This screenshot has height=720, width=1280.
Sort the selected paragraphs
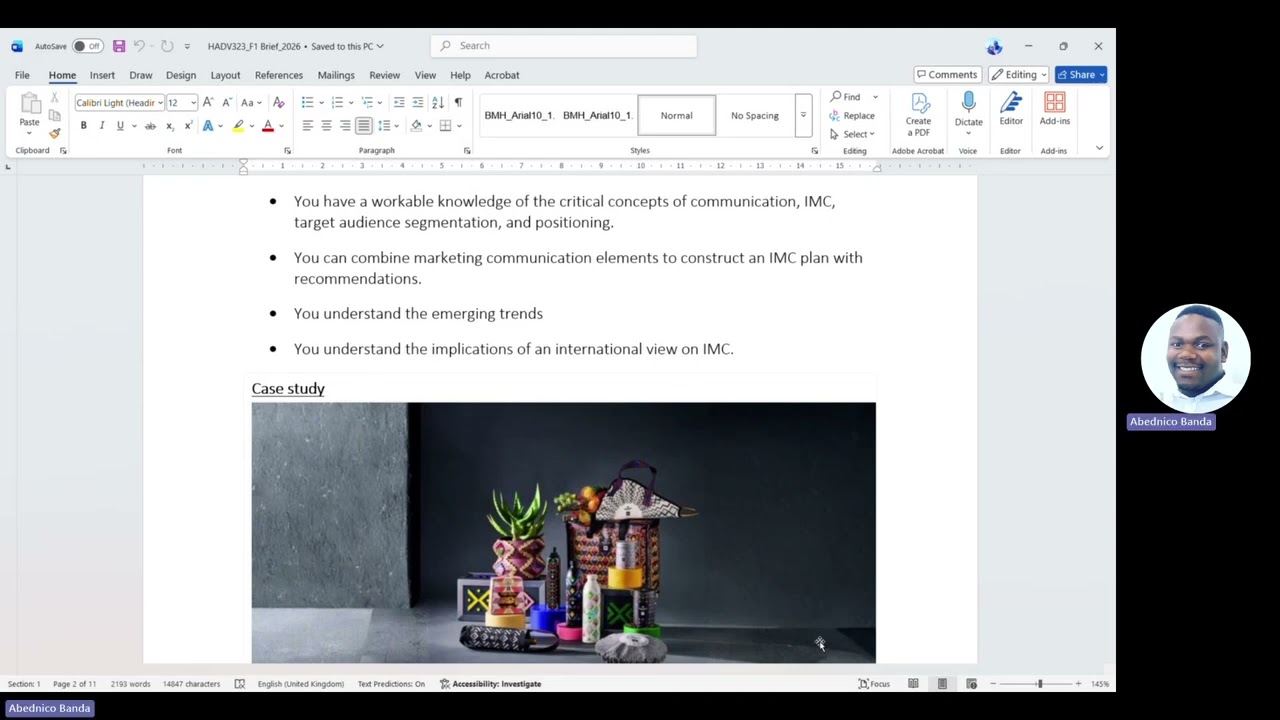pyautogui.click(x=438, y=102)
